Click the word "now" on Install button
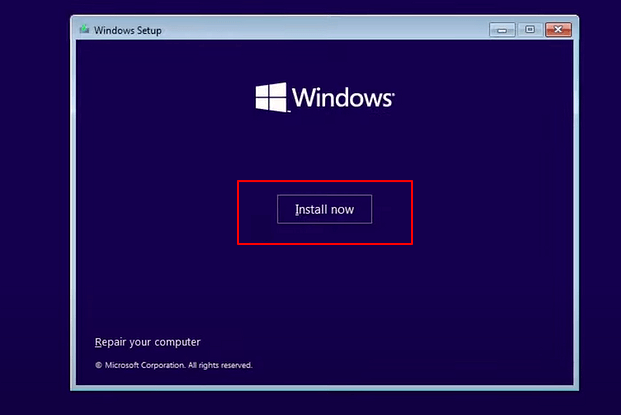 344,210
